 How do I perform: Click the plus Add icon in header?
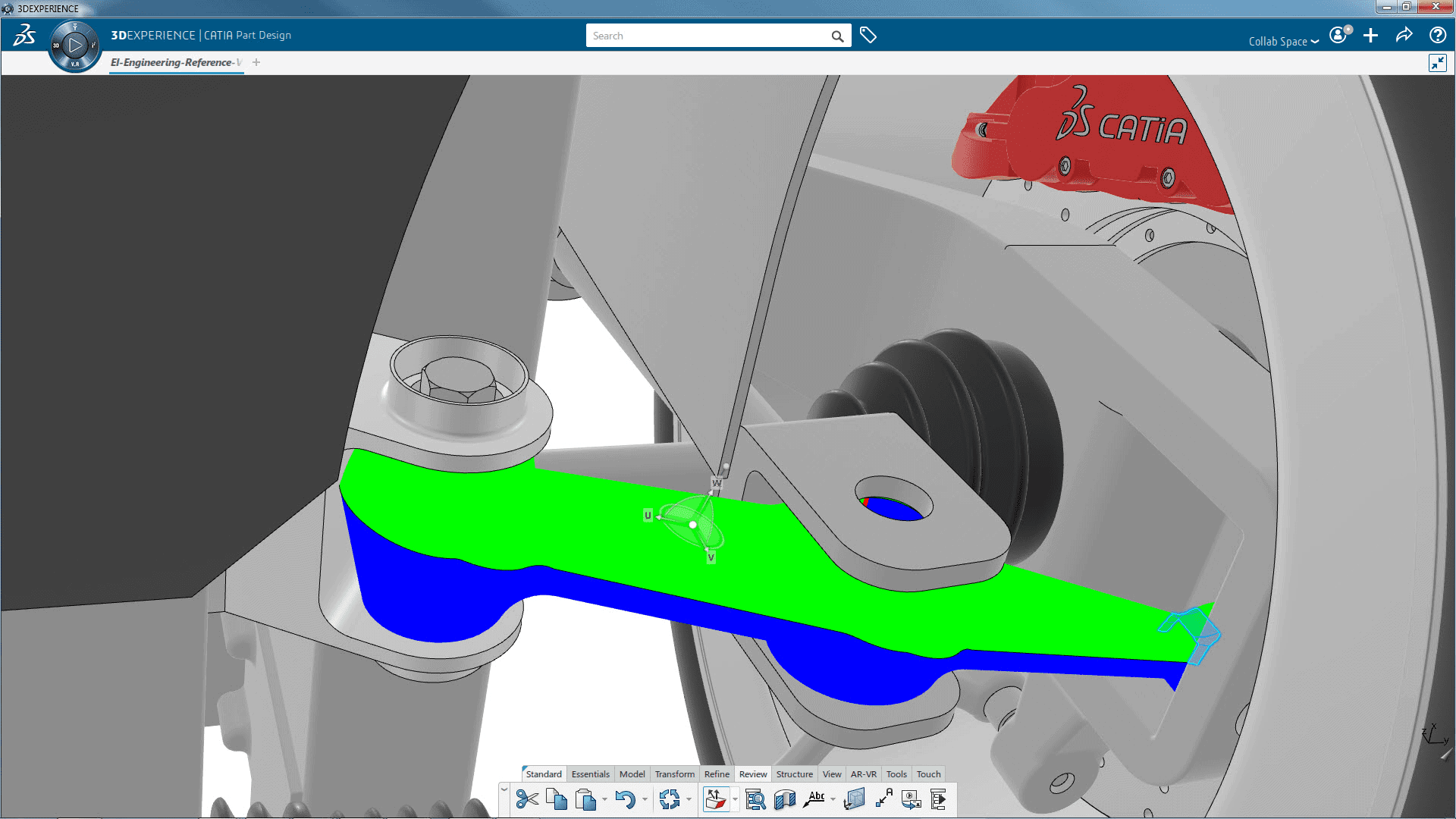point(1370,36)
